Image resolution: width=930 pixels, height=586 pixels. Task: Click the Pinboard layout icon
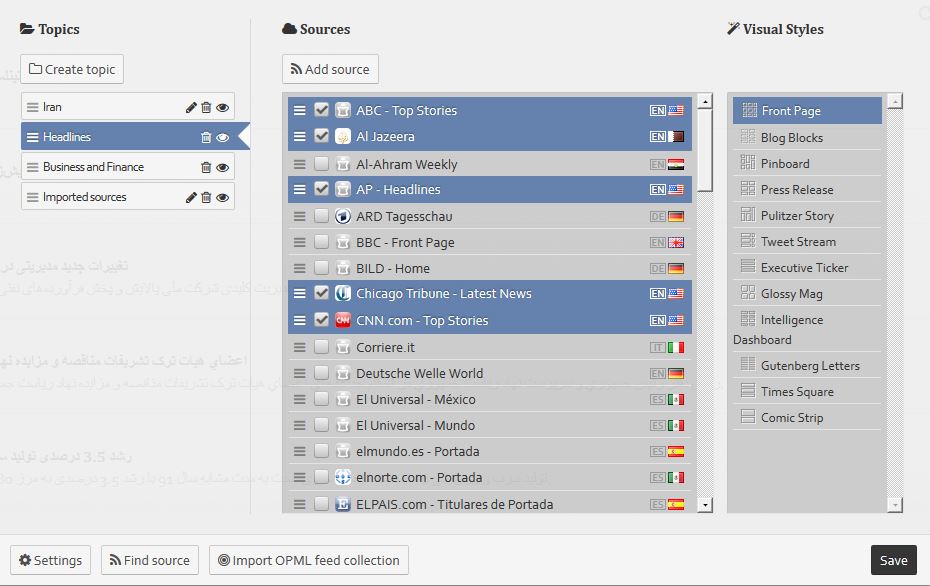748,162
